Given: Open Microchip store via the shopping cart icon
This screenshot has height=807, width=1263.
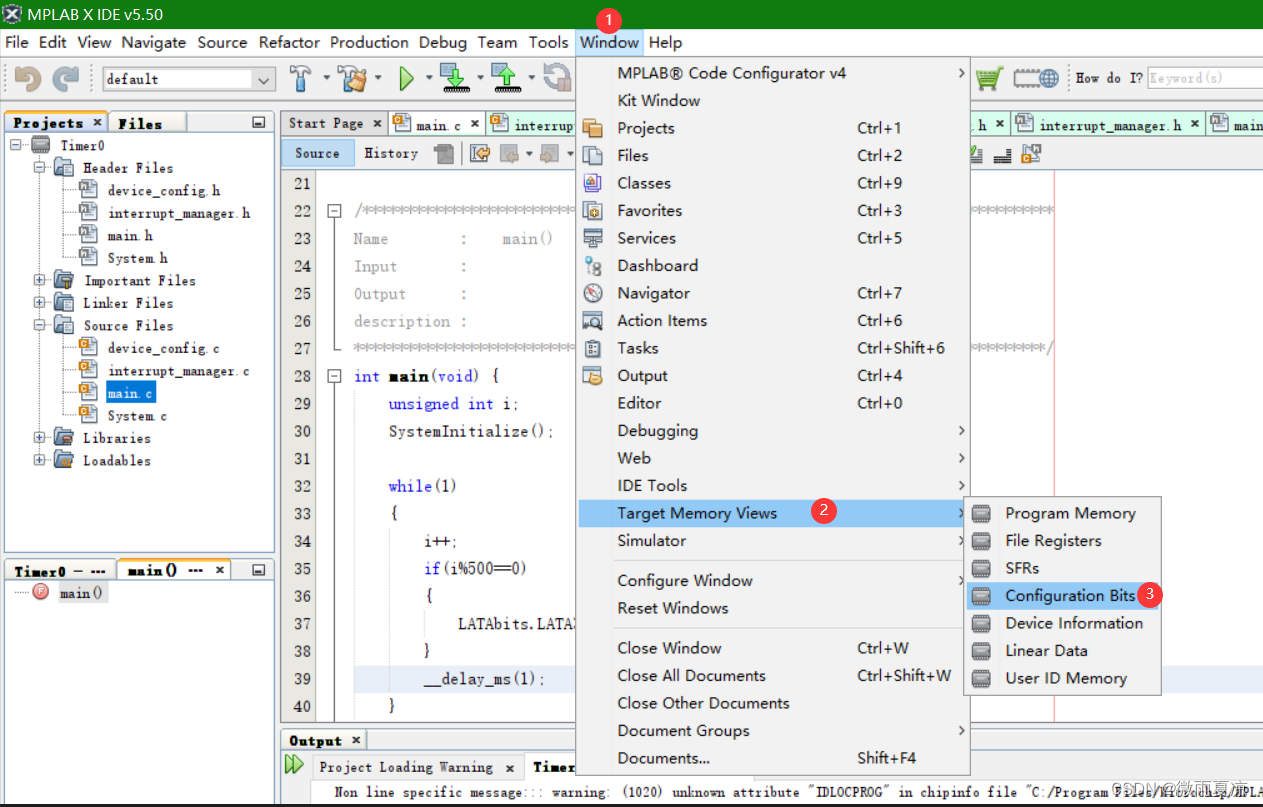Looking at the screenshot, I should 989,78.
